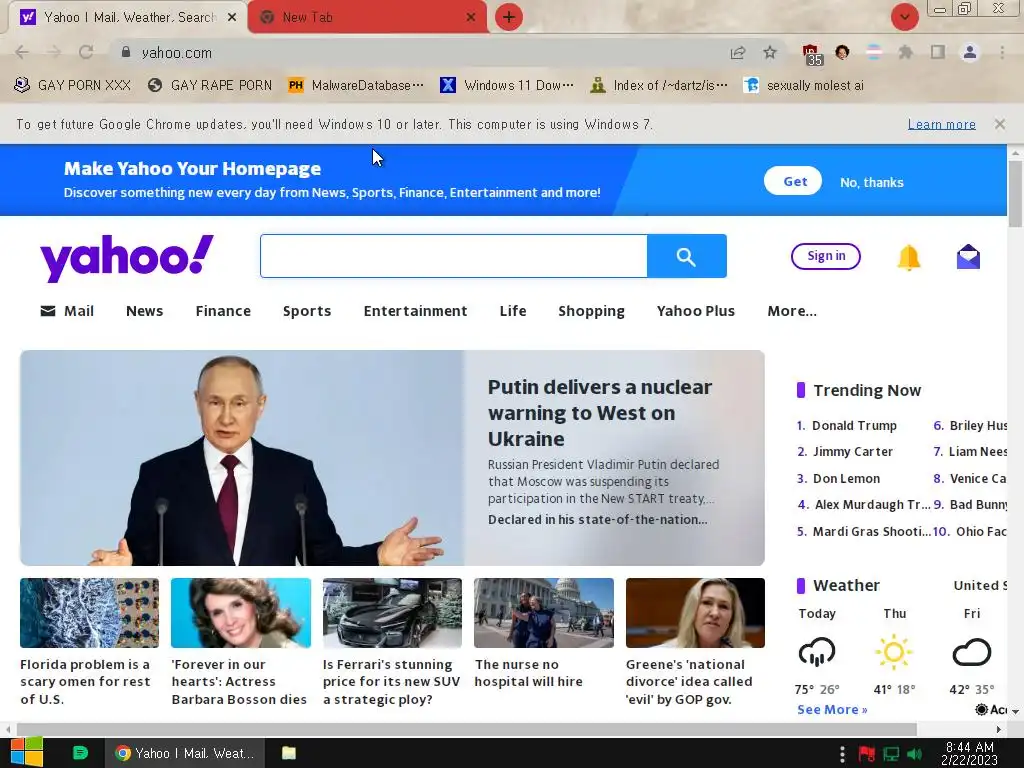
Task: Click into the Yahoo search box
Action: pyautogui.click(x=454, y=256)
